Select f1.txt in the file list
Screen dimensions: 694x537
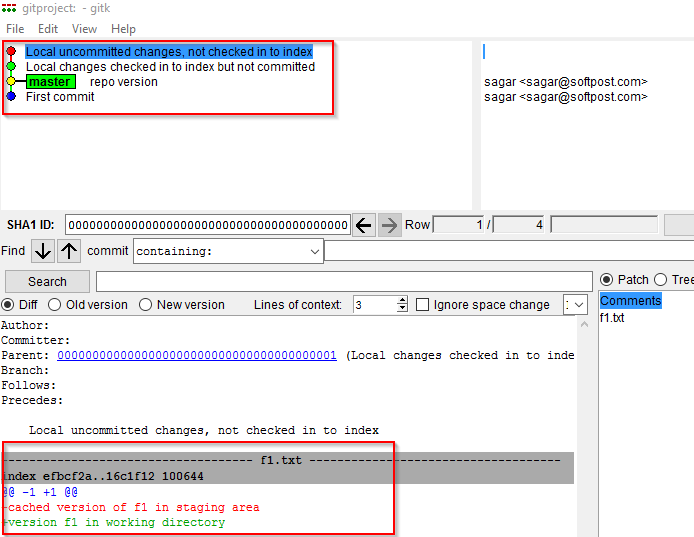click(612, 317)
